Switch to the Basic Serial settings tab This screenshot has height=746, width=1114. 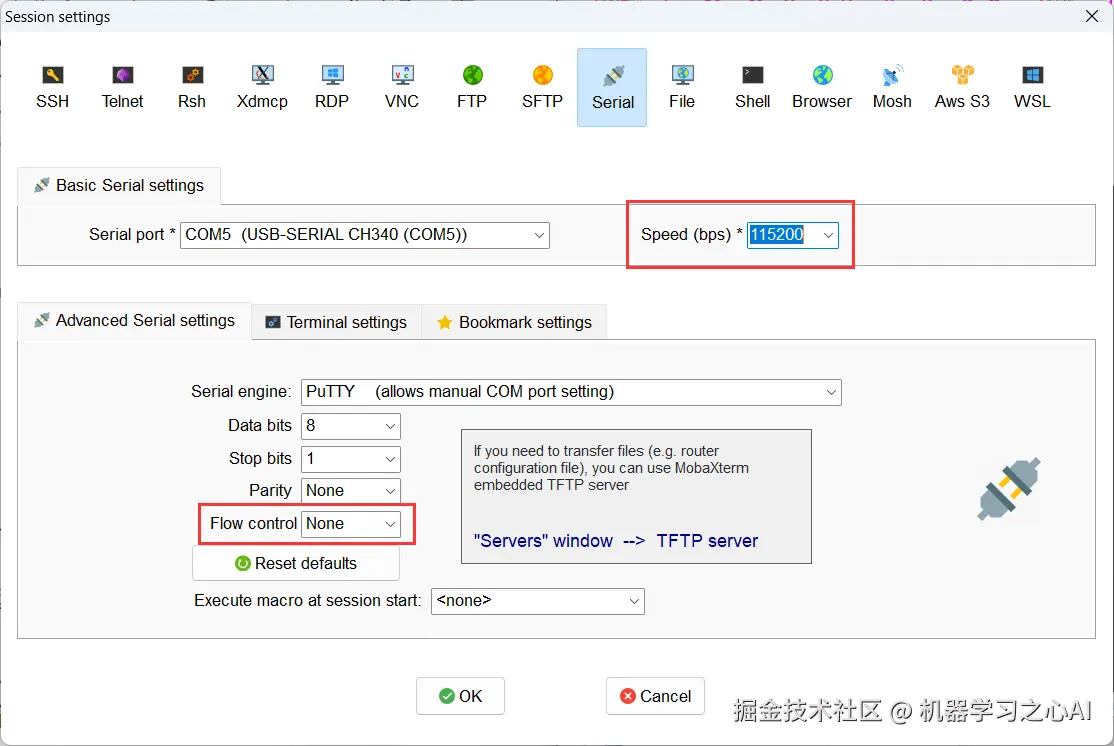[119, 185]
